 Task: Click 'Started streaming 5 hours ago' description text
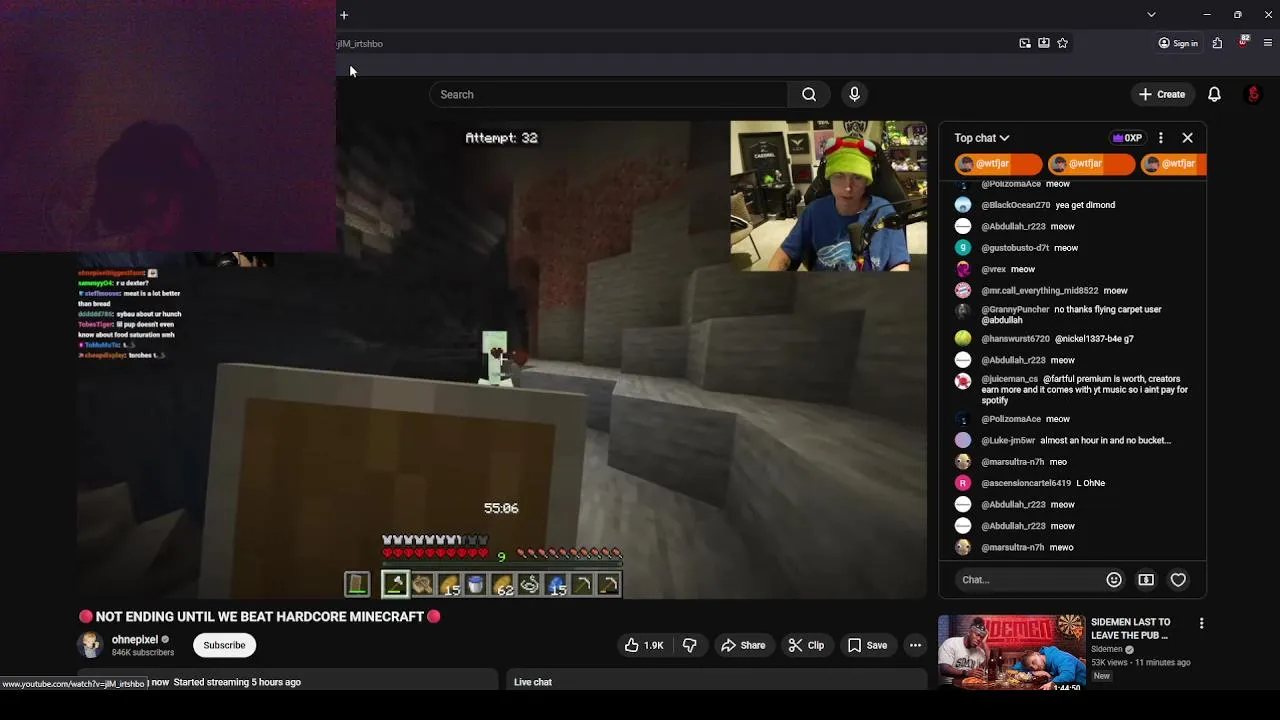pyautogui.click(x=237, y=682)
